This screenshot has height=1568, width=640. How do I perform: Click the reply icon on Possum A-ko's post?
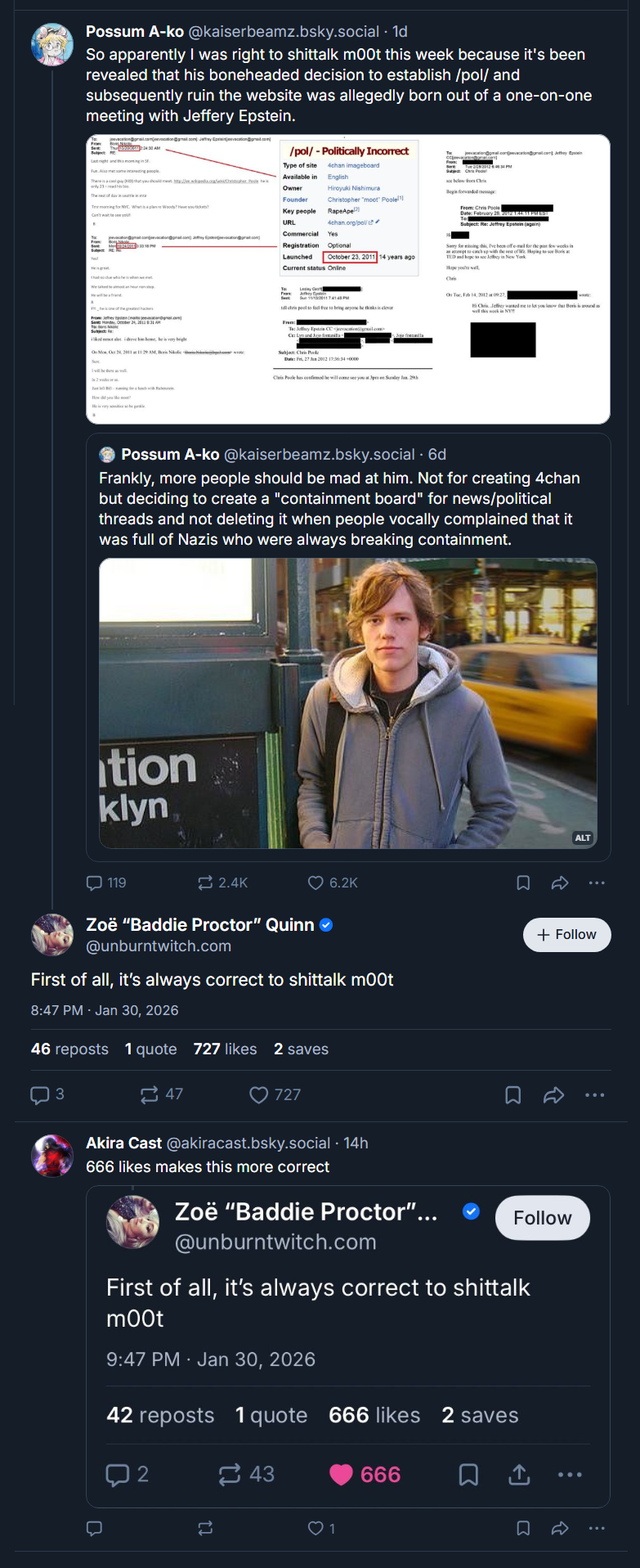(95, 883)
